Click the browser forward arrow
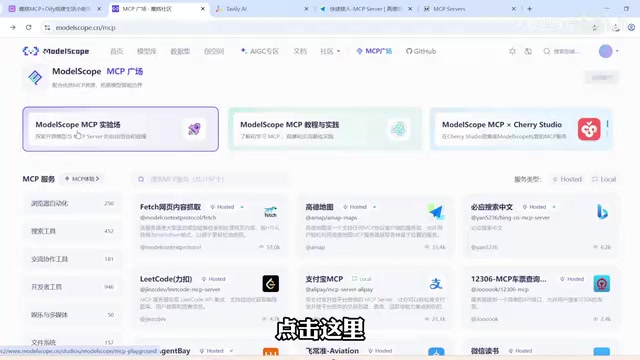 click(13, 27)
